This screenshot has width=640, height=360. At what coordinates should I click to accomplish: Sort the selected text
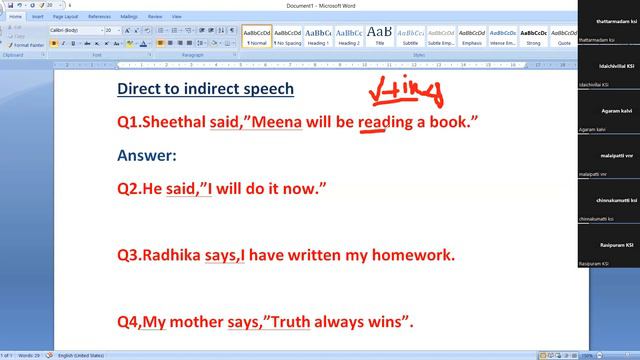(x=221, y=30)
